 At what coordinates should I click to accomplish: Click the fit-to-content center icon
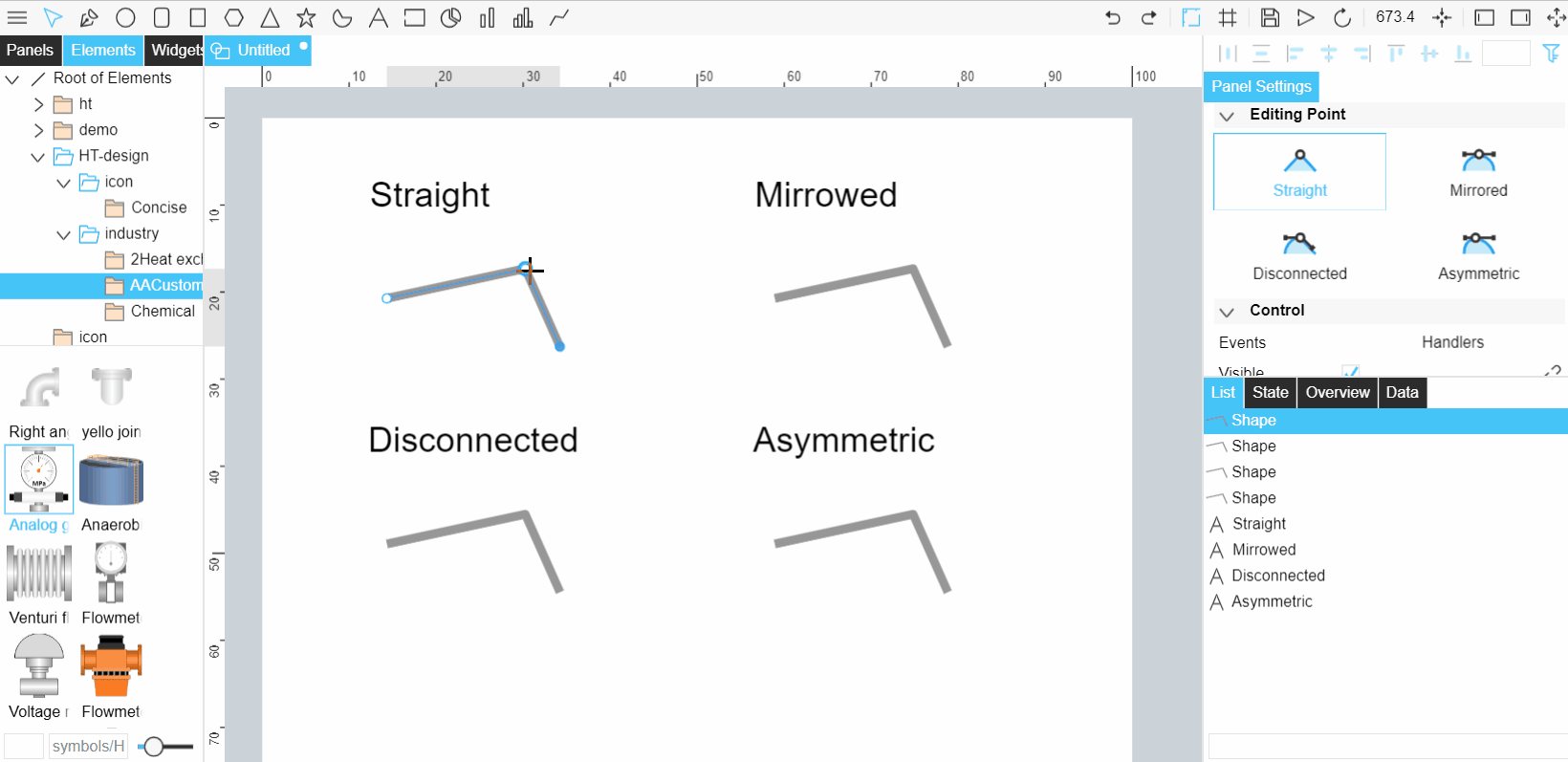point(1442,17)
